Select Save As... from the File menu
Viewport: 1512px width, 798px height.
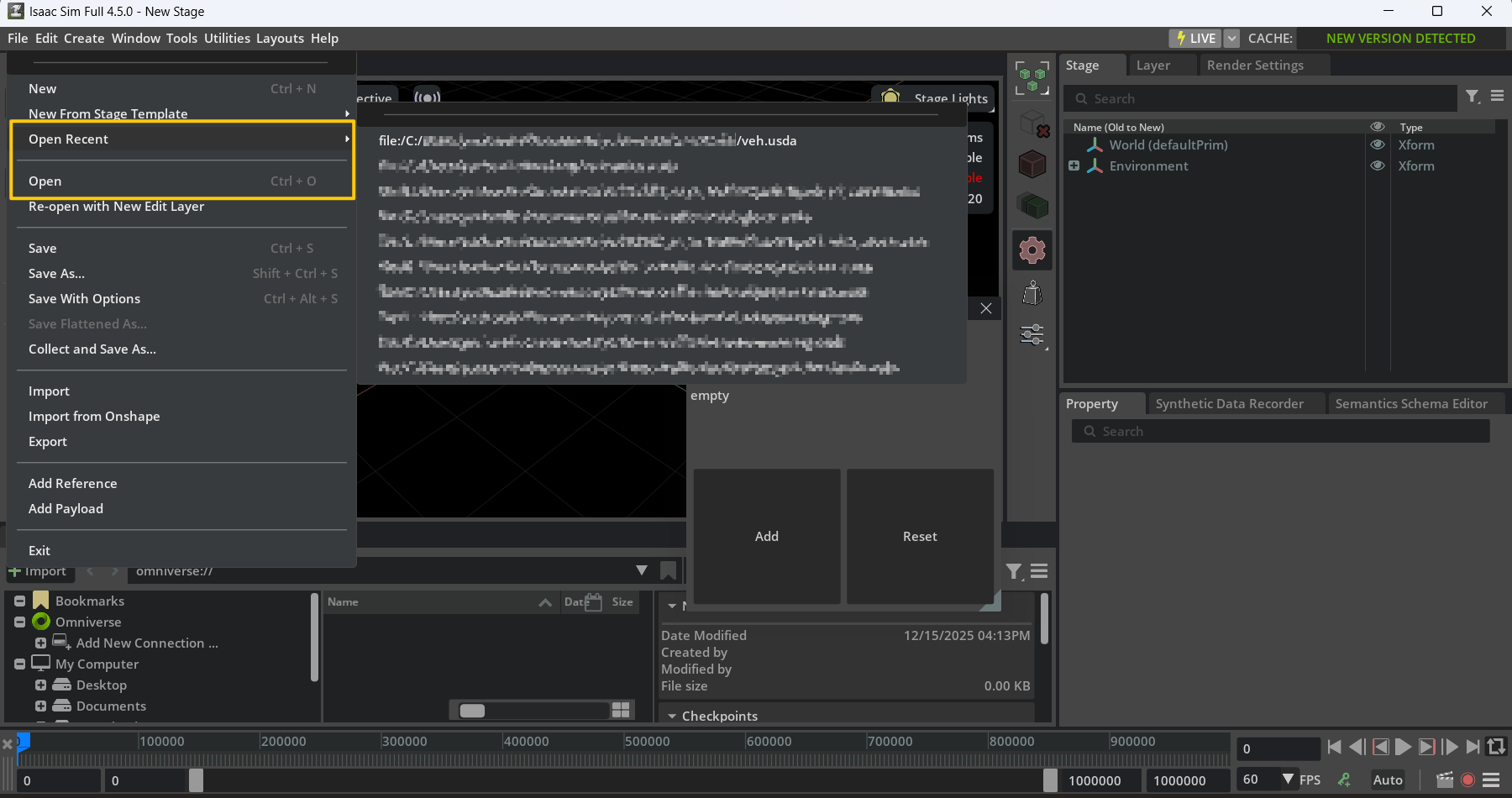coord(56,274)
